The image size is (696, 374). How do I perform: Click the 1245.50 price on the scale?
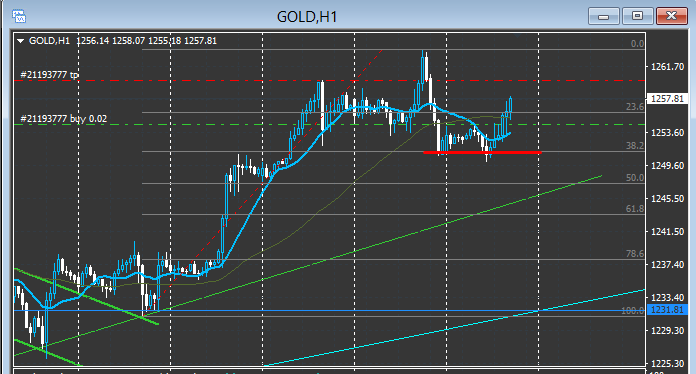pos(668,199)
